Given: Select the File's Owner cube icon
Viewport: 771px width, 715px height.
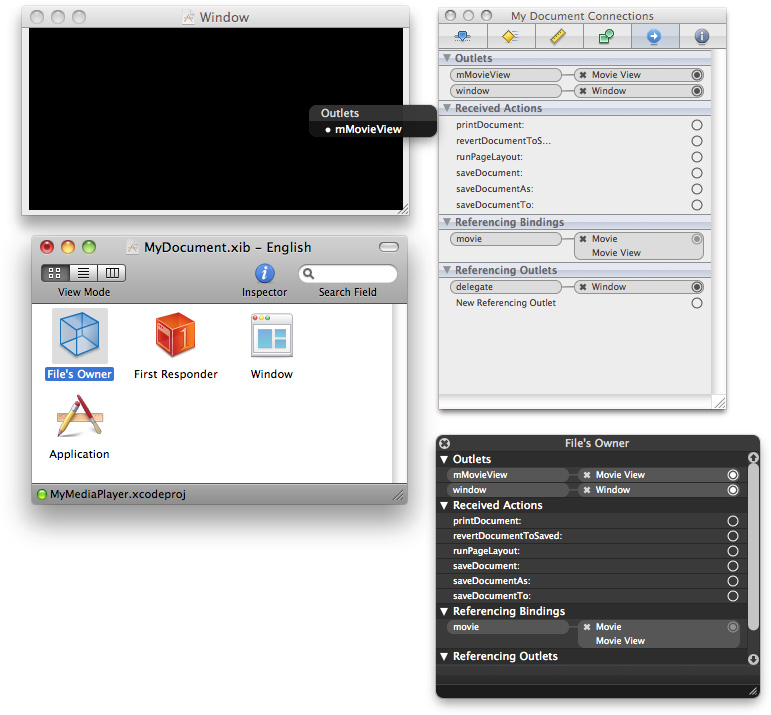Looking at the screenshot, I should [x=80, y=336].
